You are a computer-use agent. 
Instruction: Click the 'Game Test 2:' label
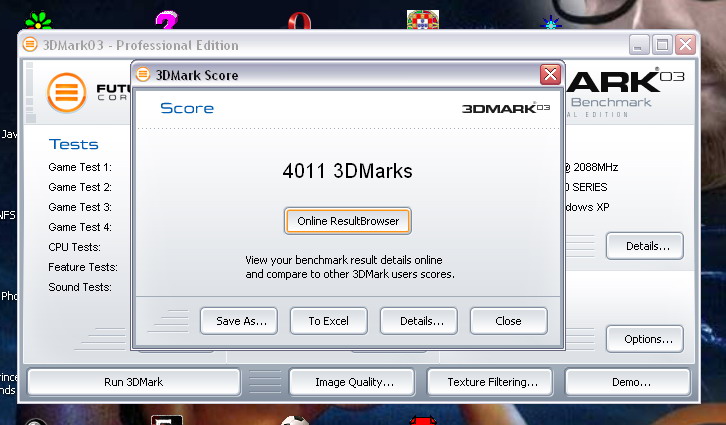pos(80,187)
